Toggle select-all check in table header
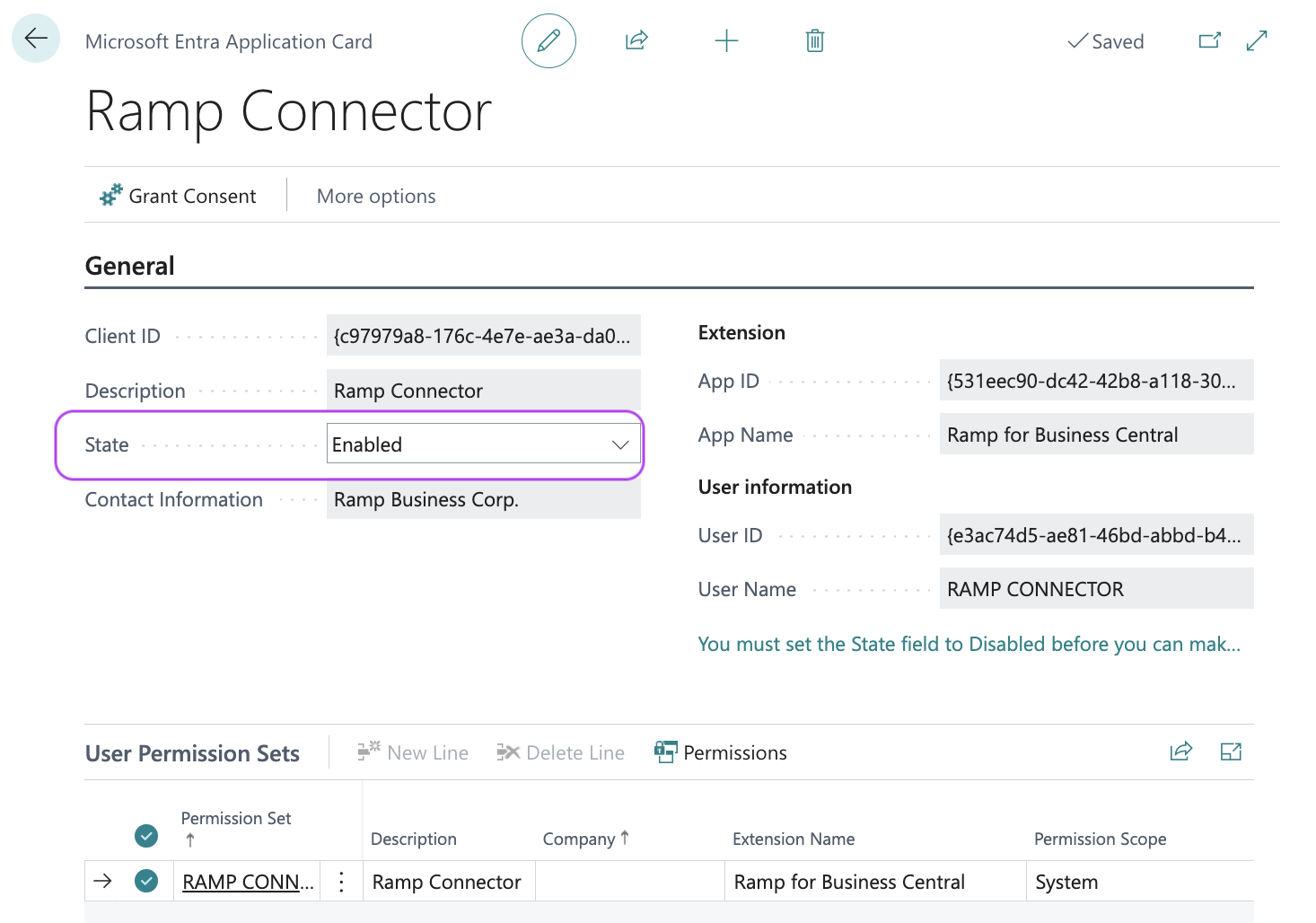 [x=146, y=836]
